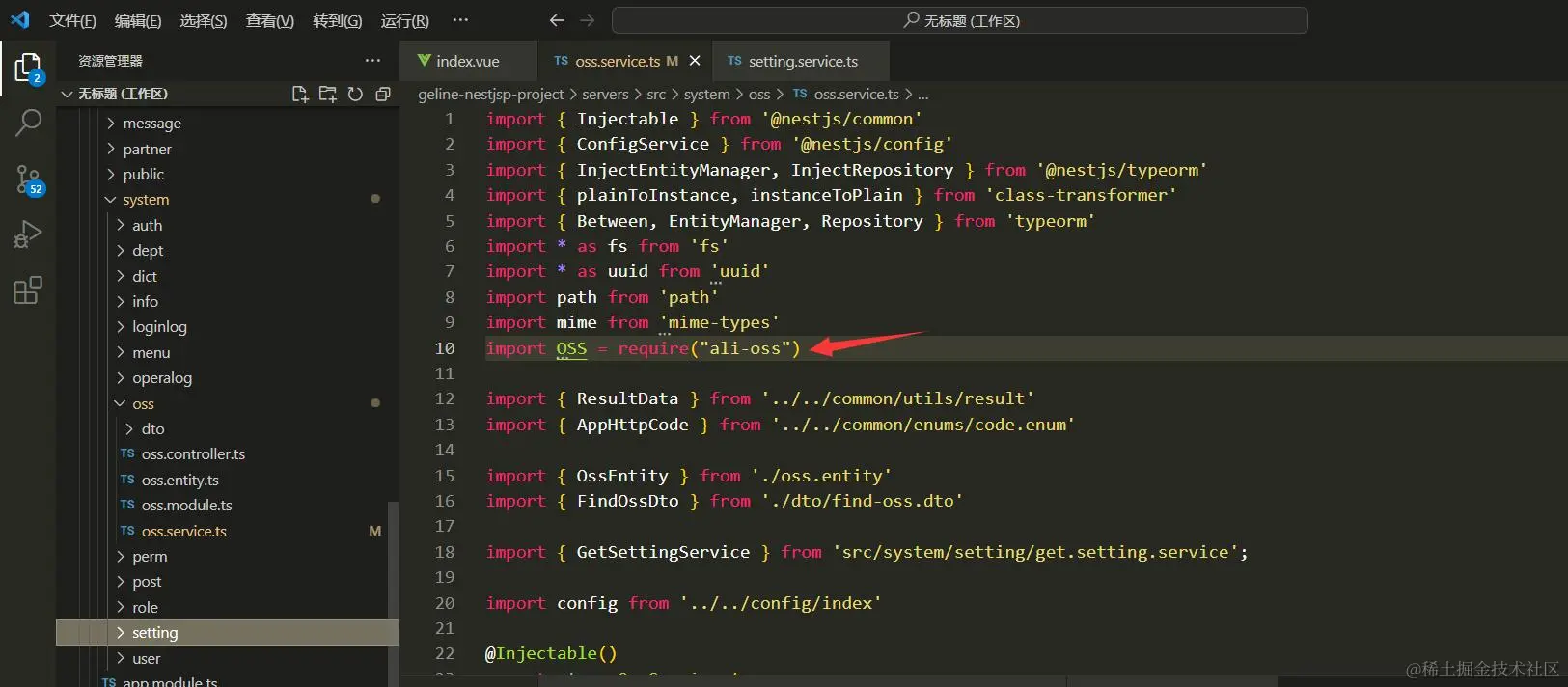Open 转到(G) menu
The height and width of the screenshot is (687, 1568).
338,20
